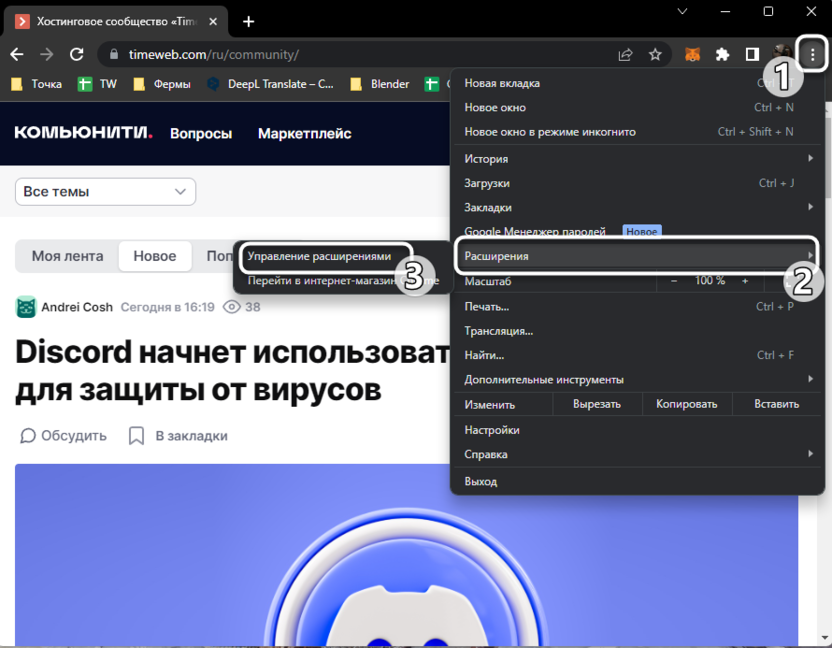Choose Управление расширениями

(x=327, y=256)
